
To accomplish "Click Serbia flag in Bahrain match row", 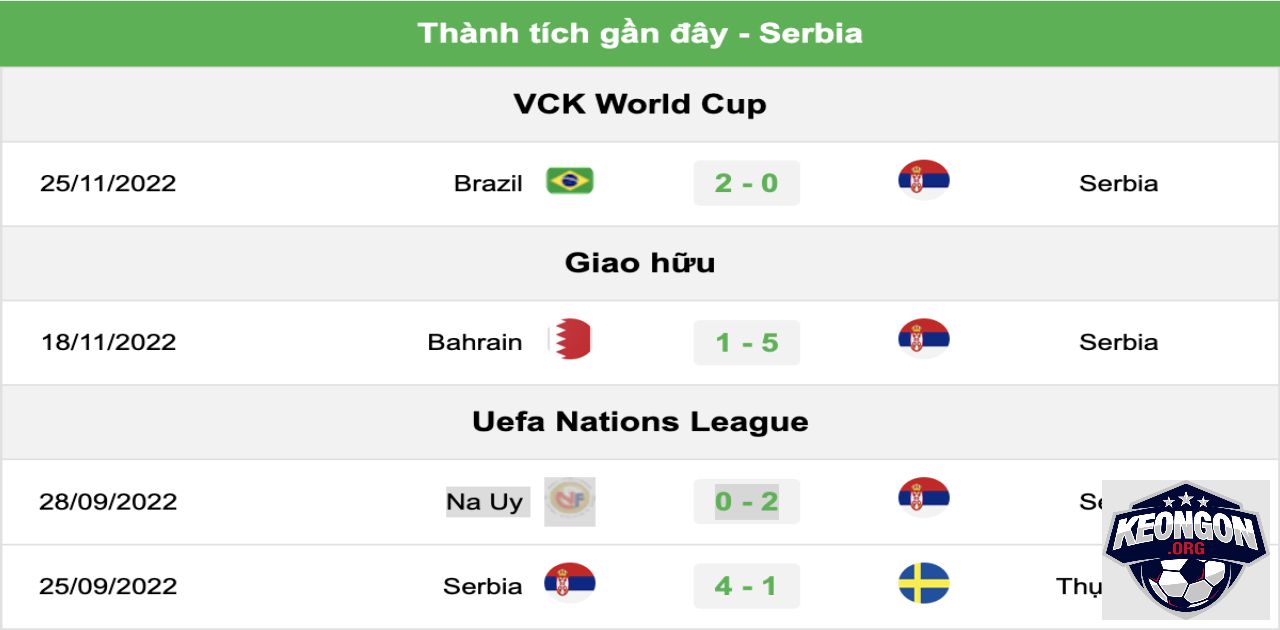I will [x=923, y=339].
